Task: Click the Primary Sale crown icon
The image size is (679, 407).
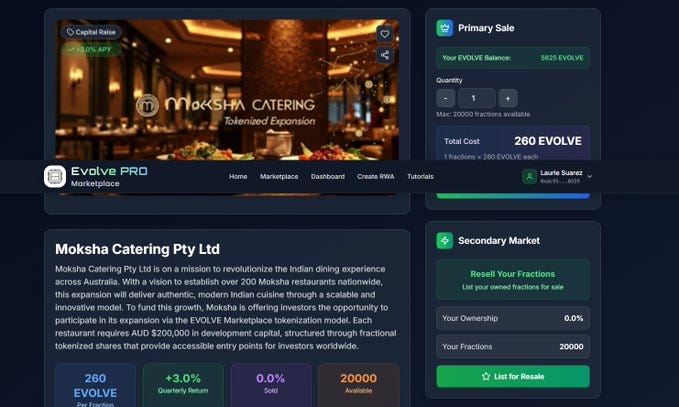Action: (445, 28)
